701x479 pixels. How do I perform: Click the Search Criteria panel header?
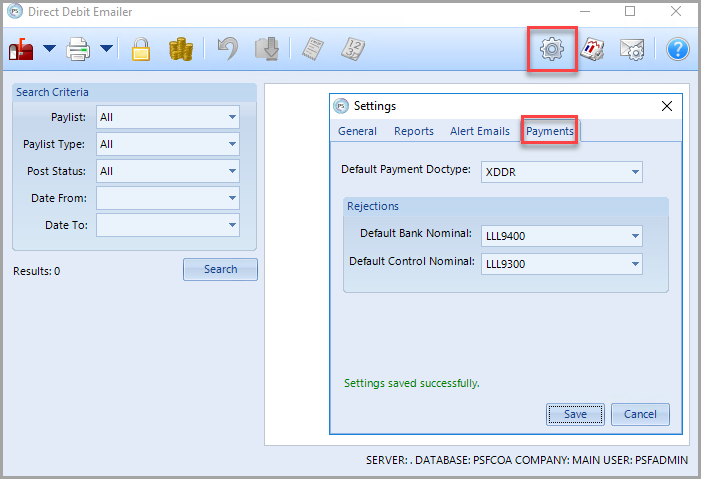[x=134, y=92]
